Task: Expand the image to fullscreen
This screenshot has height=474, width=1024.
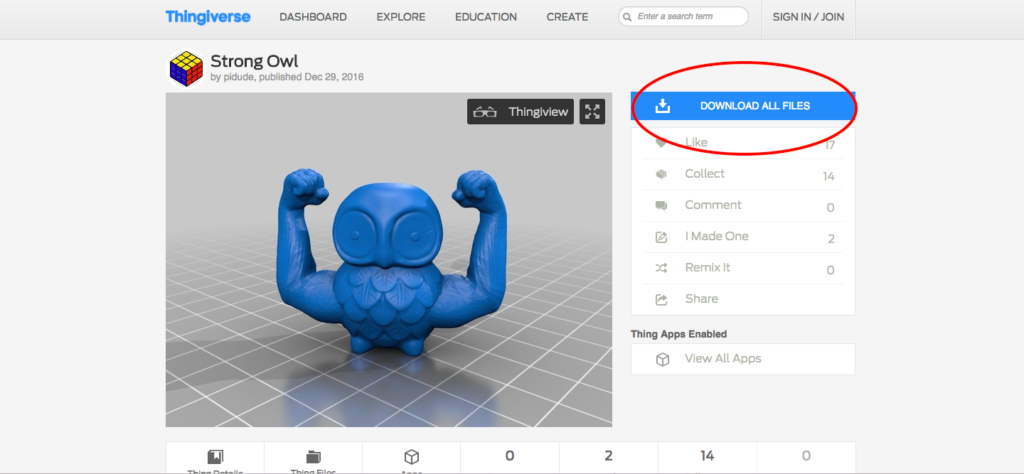Action: click(592, 112)
